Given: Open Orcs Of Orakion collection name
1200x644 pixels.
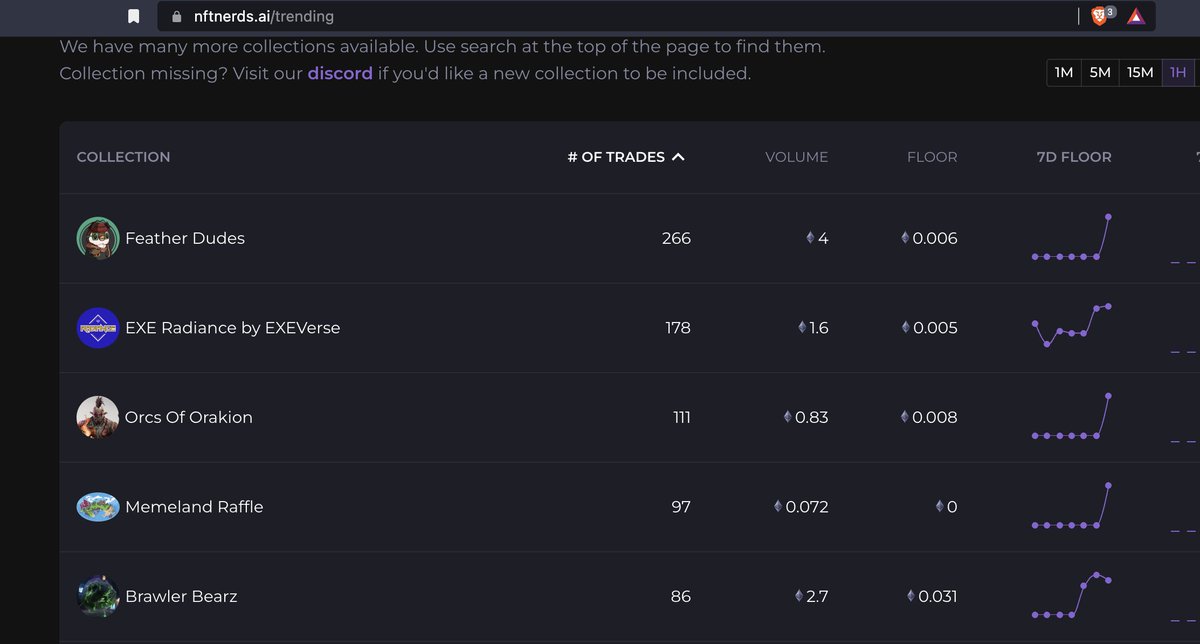Looking at the screenshot, I should point(189,417).
